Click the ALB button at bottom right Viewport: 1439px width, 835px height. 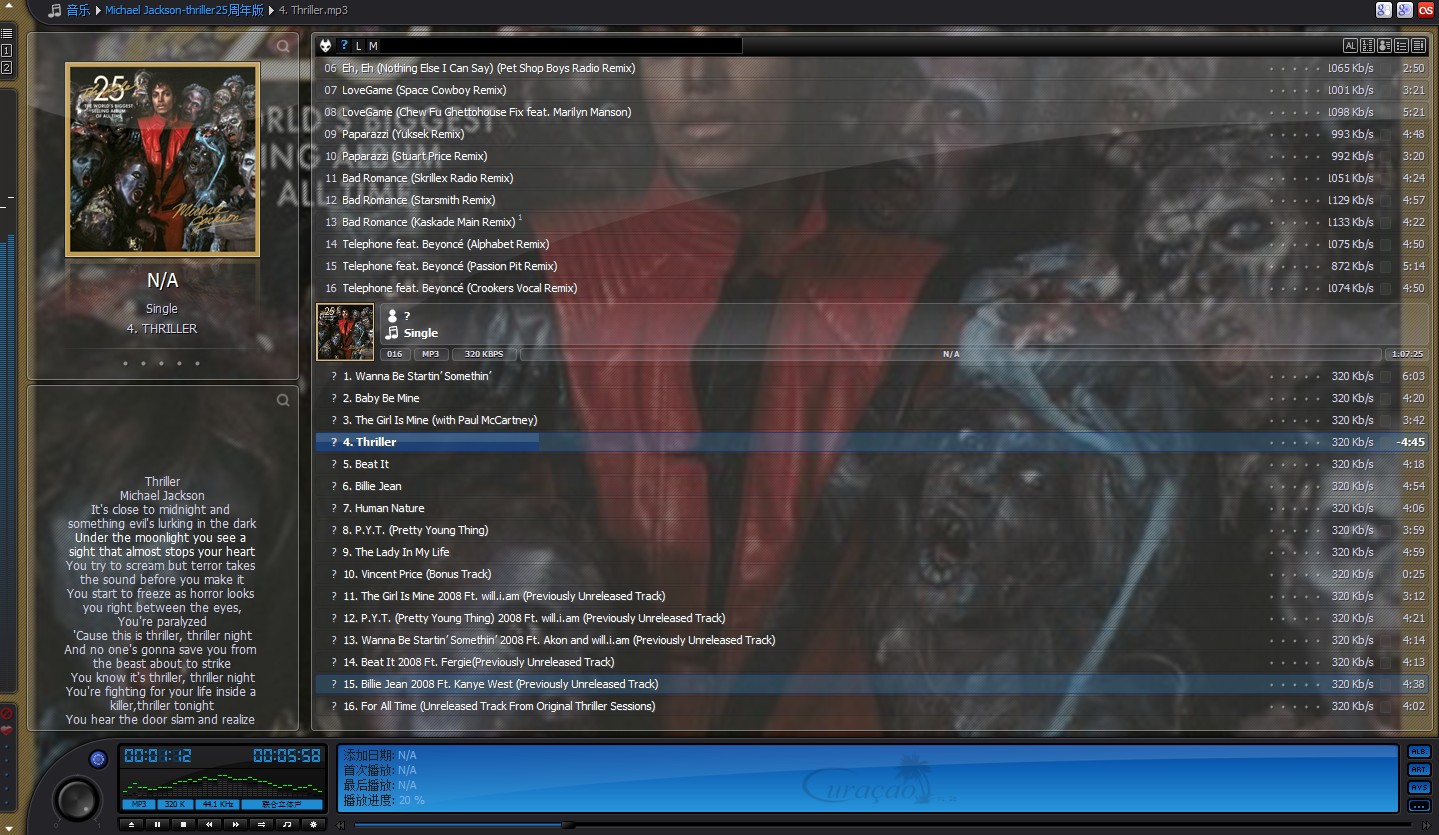pyautogui.click(x=1419, y=752)
